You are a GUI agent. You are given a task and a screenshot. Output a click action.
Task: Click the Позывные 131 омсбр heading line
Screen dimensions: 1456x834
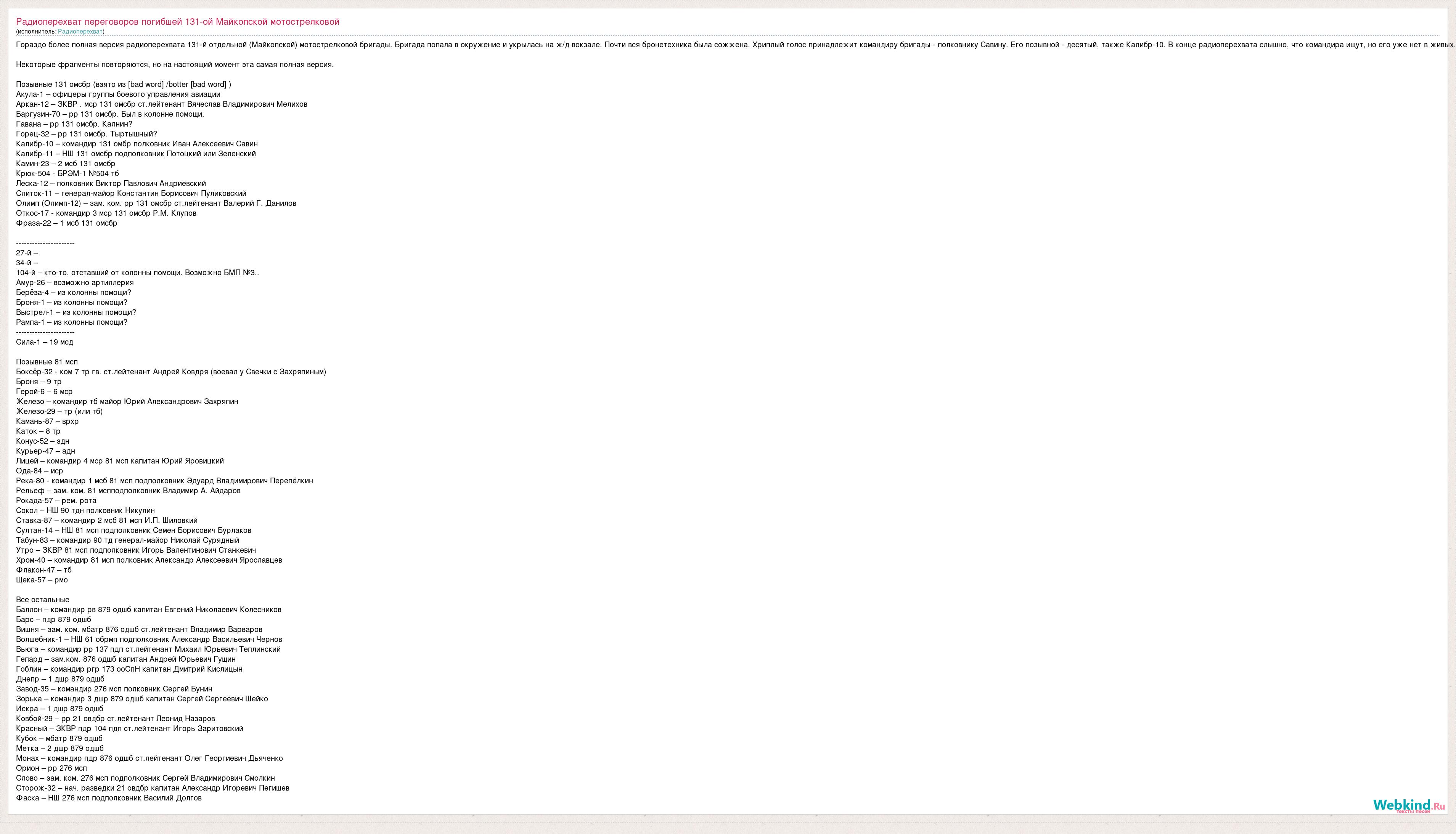123,84
